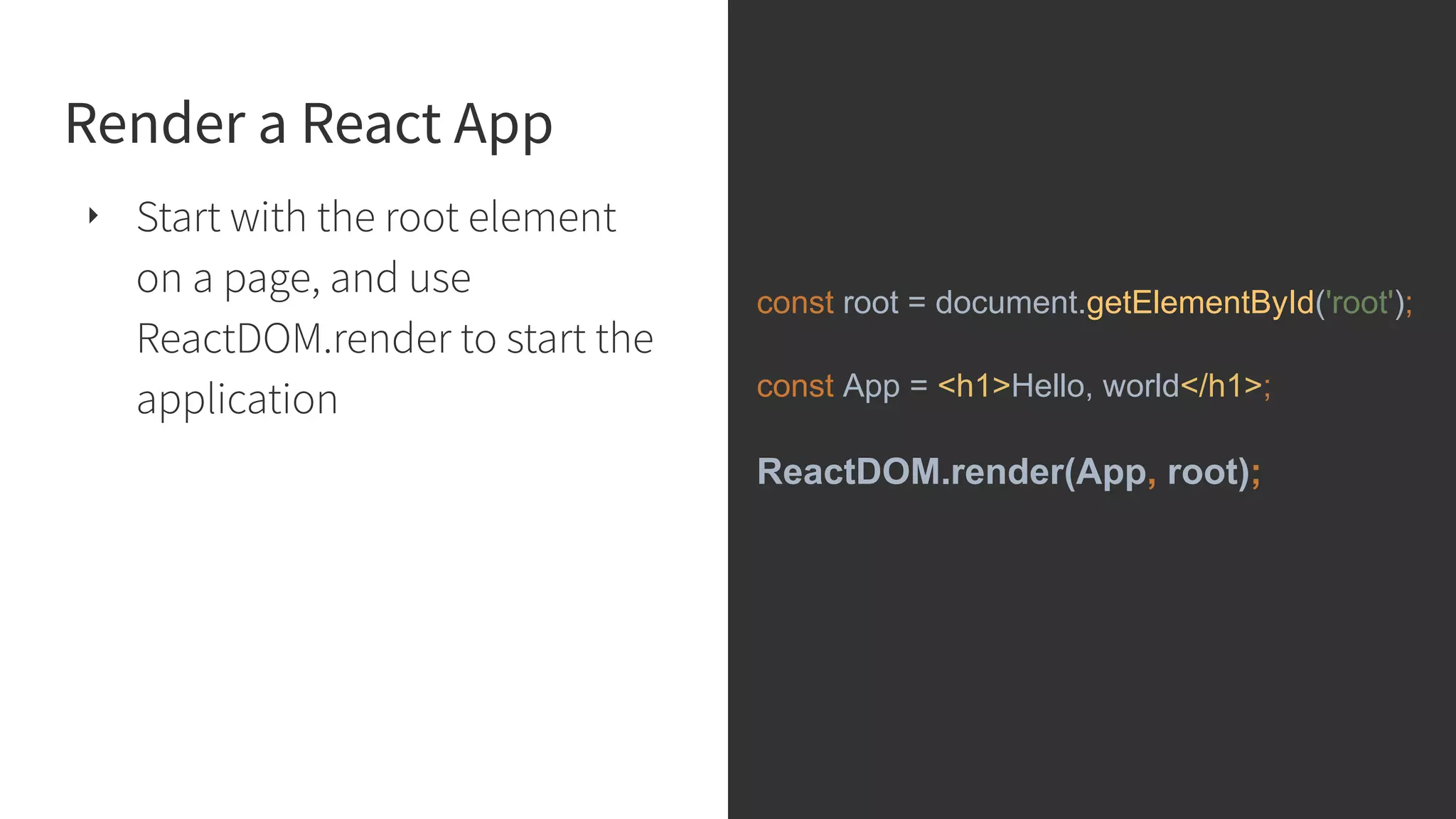Click the word 'ReactDOM.render' in bullet text
The width and height of the screenshot is (1456, 819).
coord(296,338)
